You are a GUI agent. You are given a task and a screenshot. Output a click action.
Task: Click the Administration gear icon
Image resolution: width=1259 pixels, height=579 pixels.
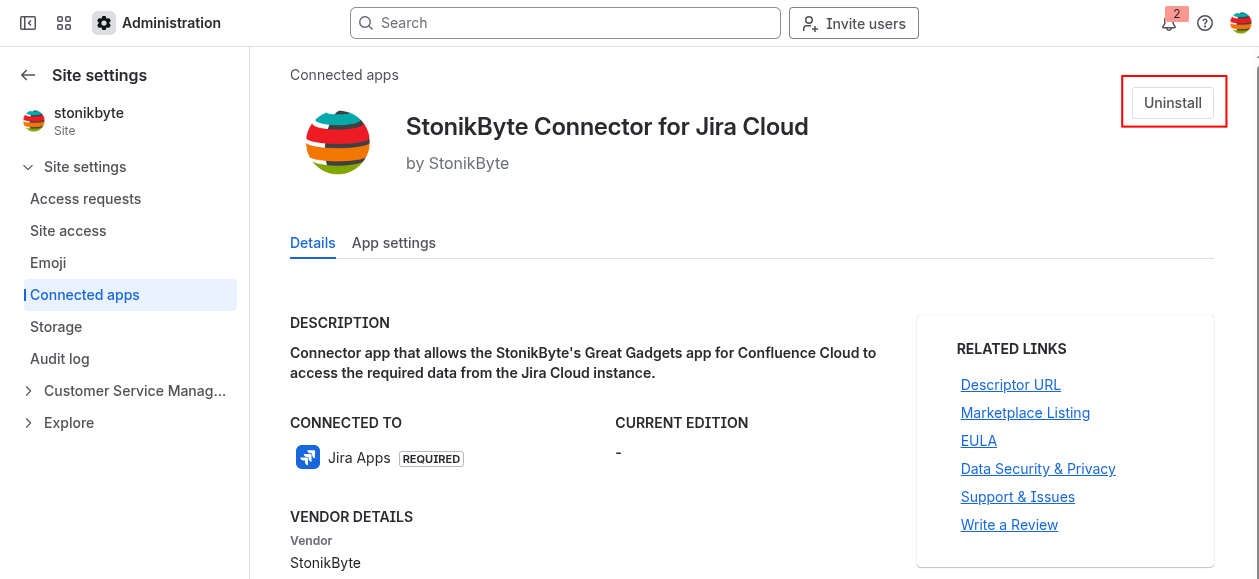pyautogui.click(x=104, y=23)
